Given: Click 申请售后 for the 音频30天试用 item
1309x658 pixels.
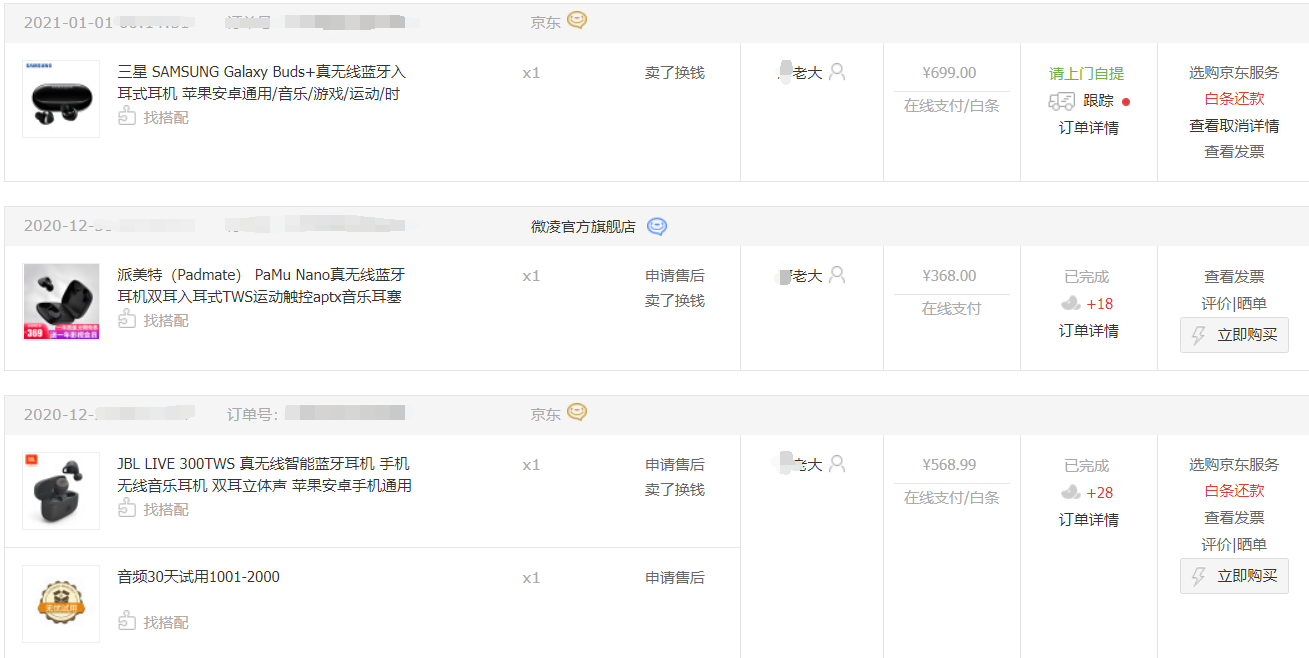Looking at the screenshot, I should [x=675, y=578].
